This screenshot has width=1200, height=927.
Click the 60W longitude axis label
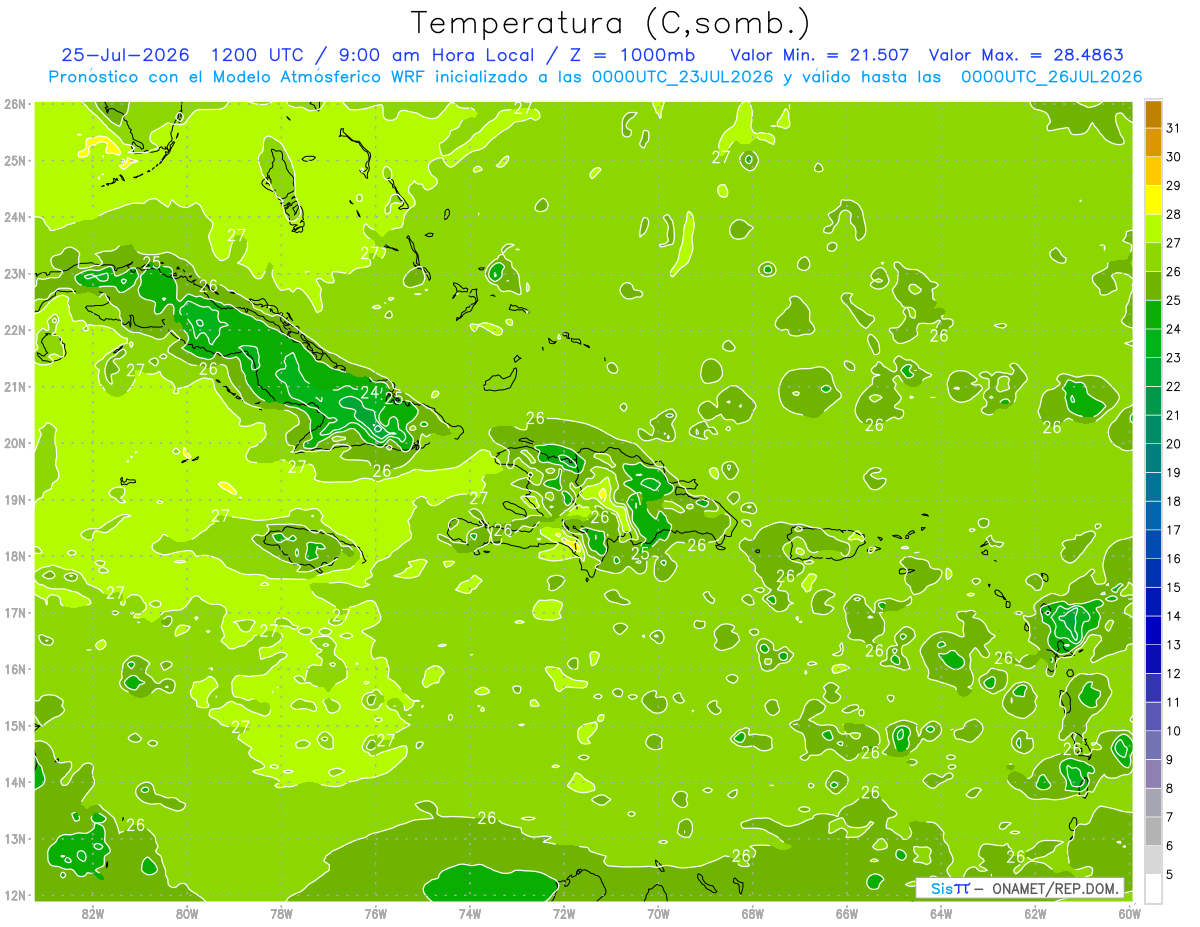click(x=1130, y=913)
